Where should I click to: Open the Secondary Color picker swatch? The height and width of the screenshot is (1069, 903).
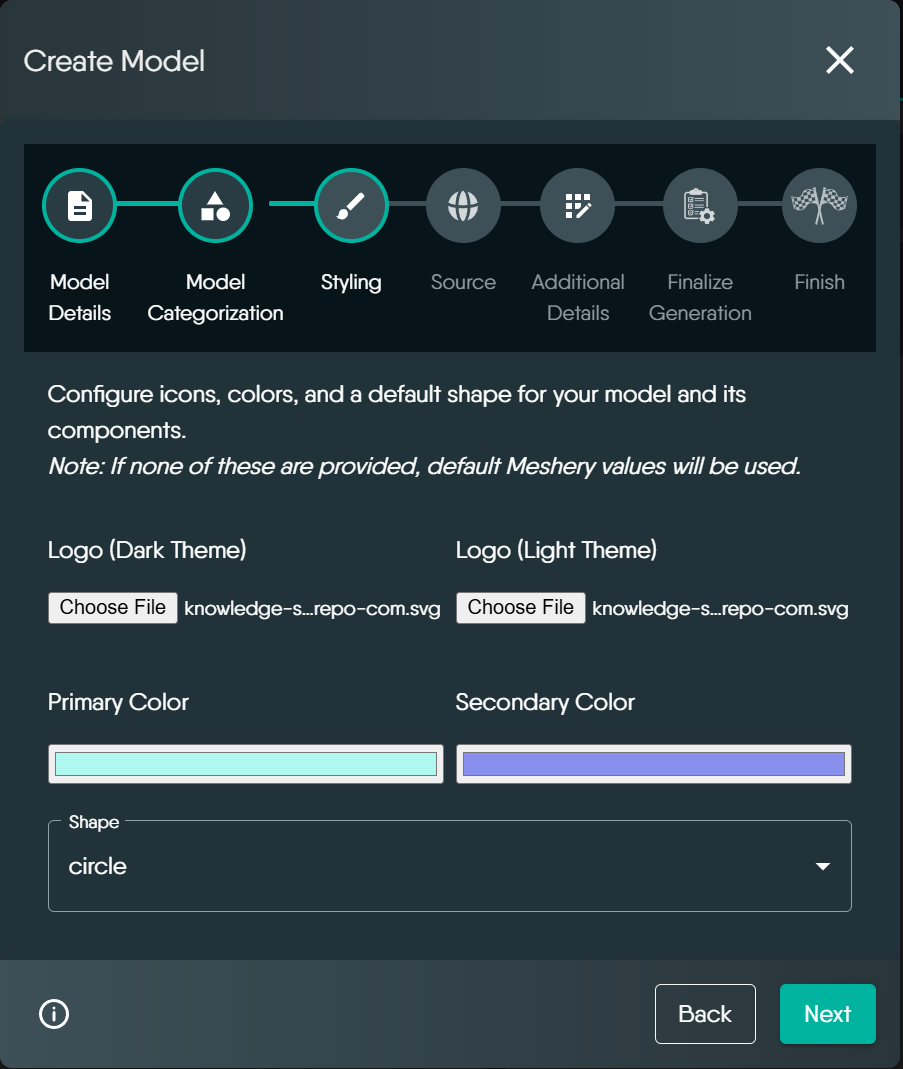(x=654, y=764)
